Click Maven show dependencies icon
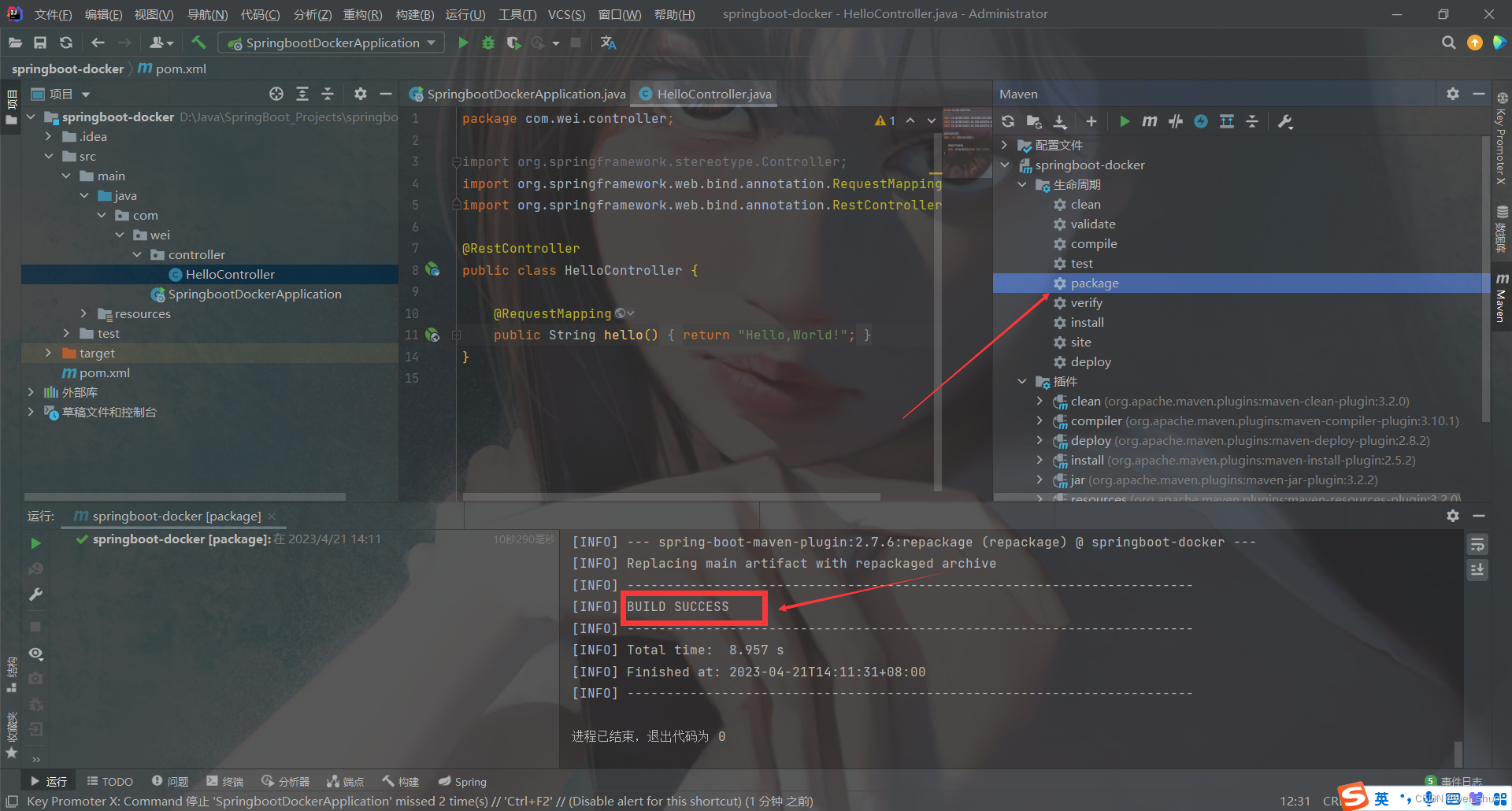Image resolution: width=1512 pixels, height=811 pixels. tap(1227, 121)
